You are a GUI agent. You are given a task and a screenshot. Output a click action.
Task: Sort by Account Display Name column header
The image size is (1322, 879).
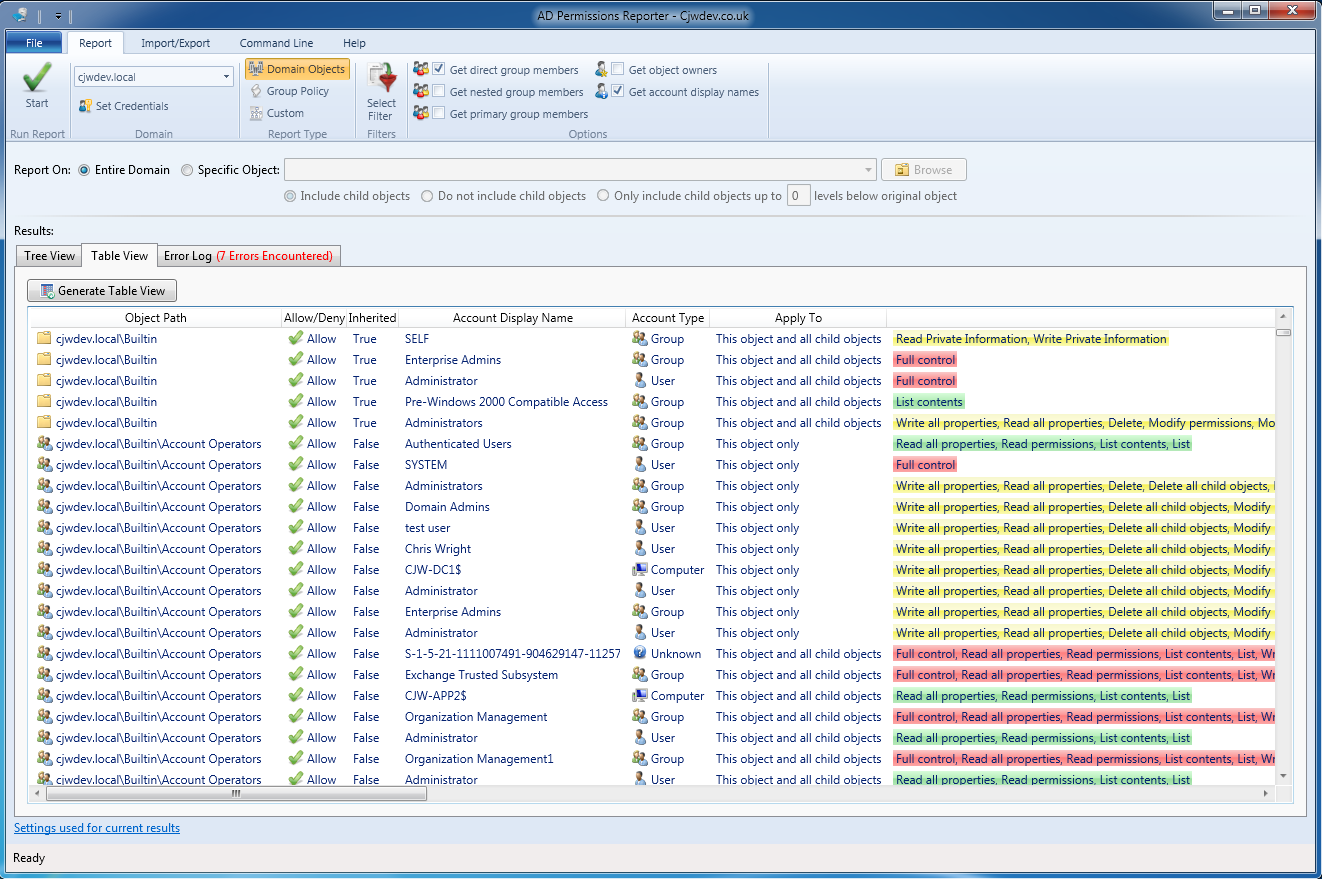point(512,318)
